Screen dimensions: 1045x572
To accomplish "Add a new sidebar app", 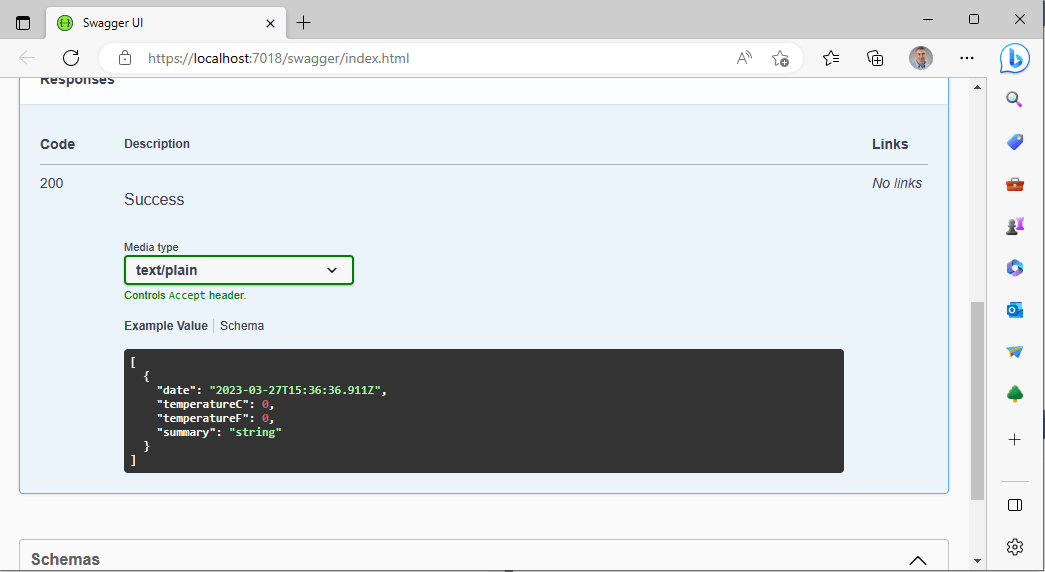I will click(x=1014, y=439).
